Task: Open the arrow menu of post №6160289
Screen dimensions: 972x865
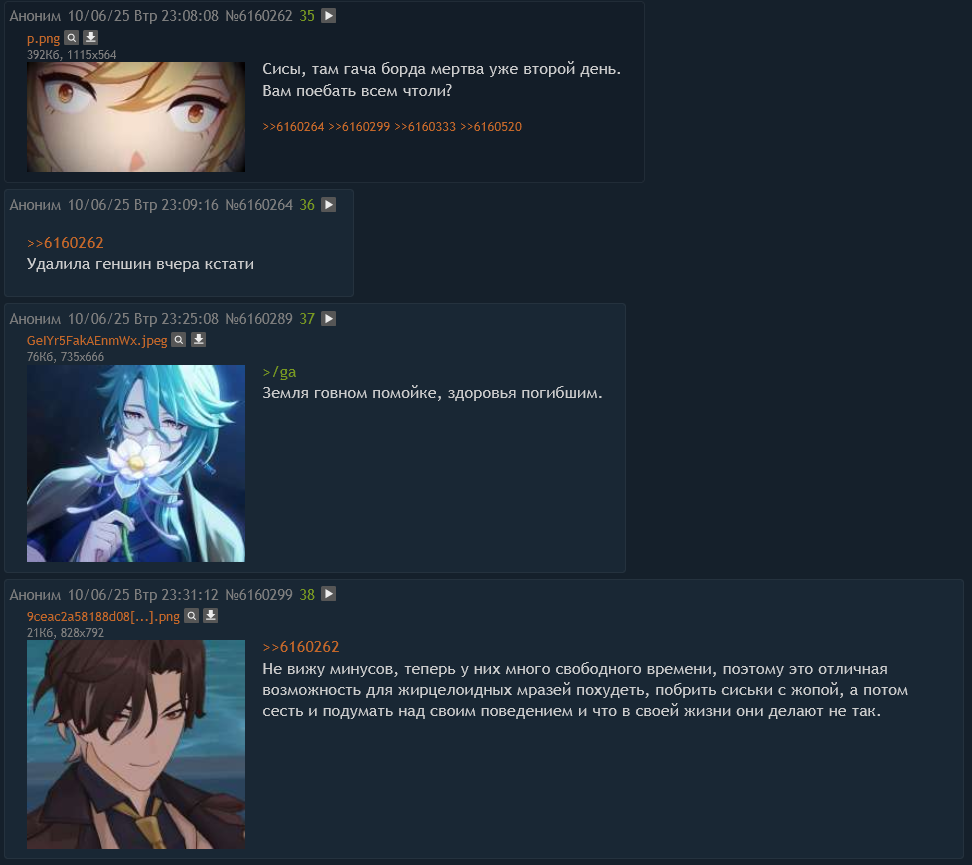Action: point(329,319)
